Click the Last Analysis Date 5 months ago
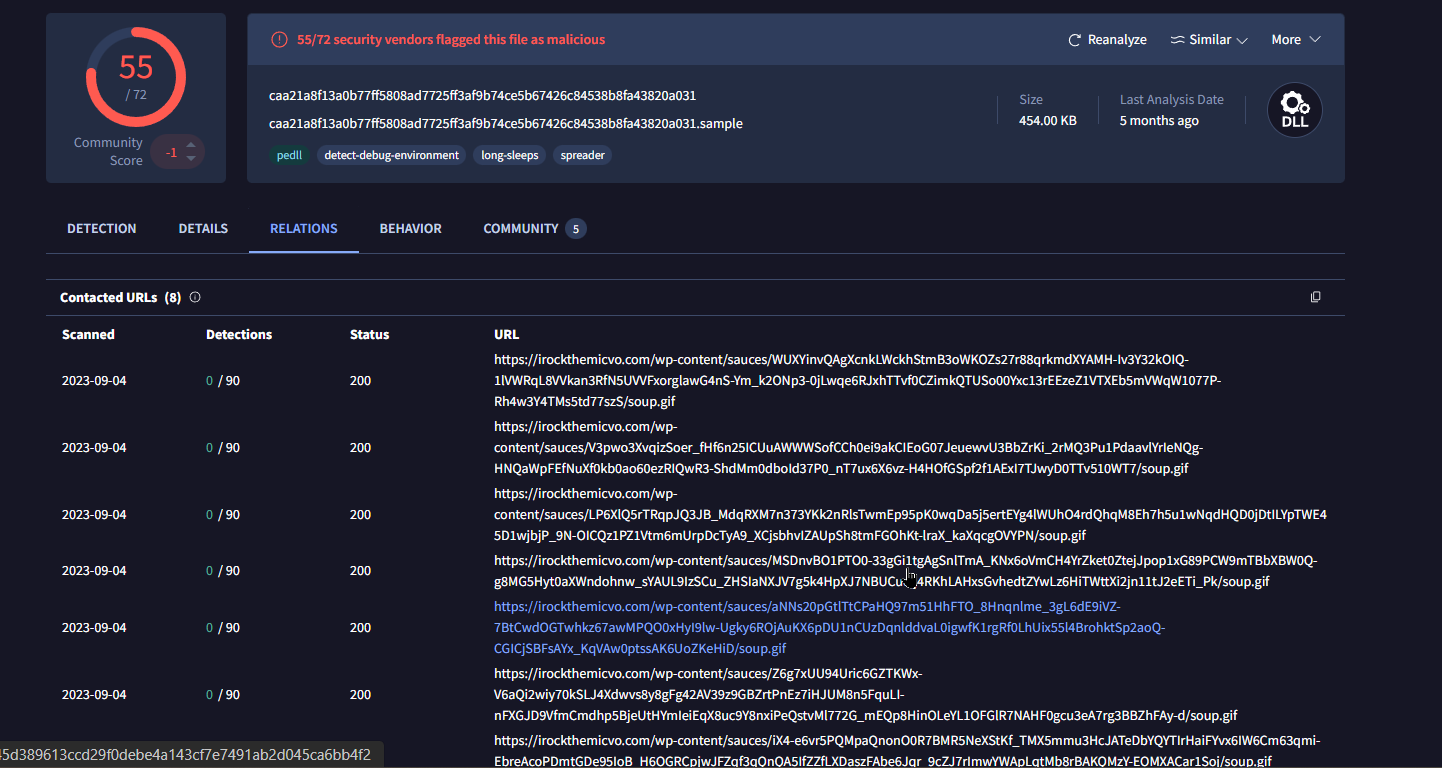Viewport: 1442px width, 768px height. [x=1159, y=121]
